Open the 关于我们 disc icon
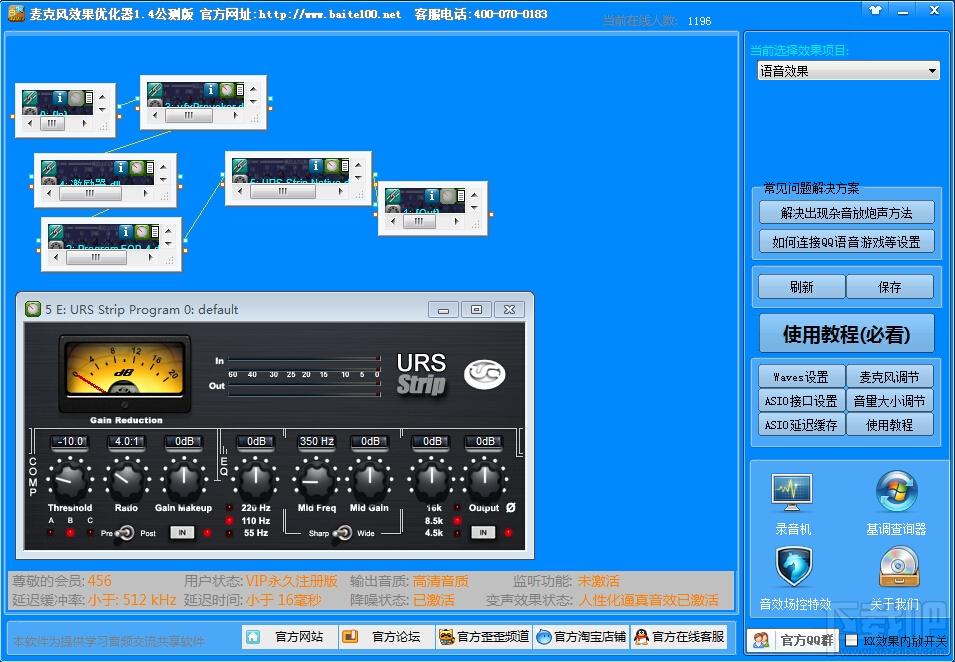This screenshot has height=662, width=955. pyautogui.click(x=898, y=566)
